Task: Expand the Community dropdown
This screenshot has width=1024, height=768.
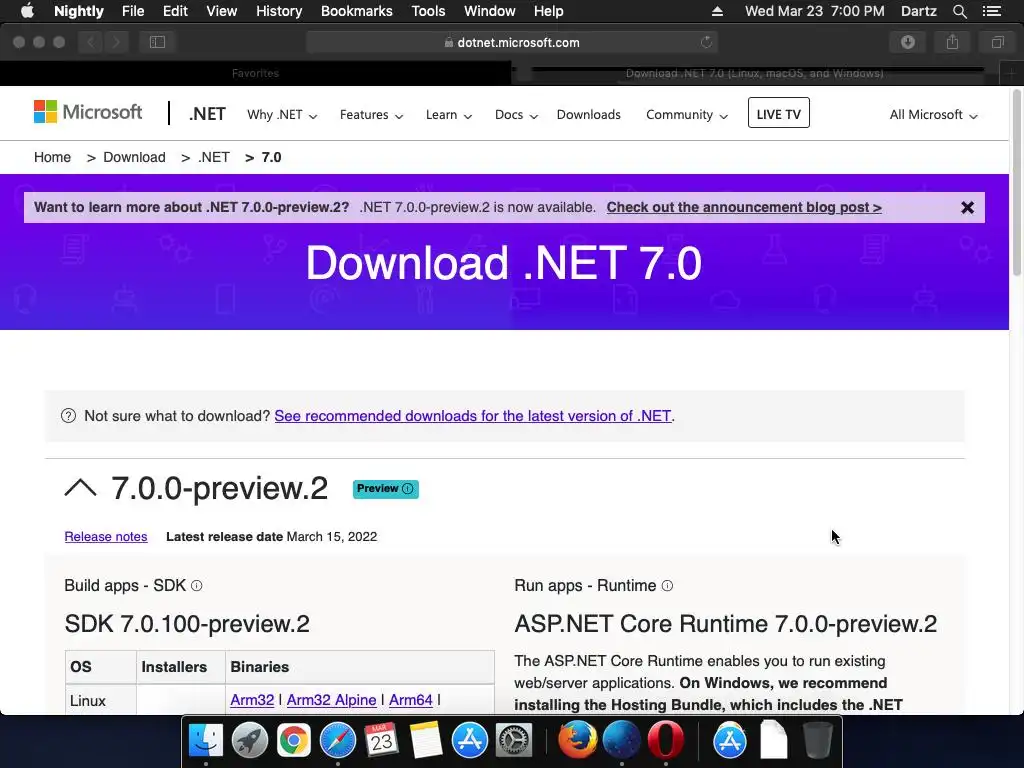Action: point(686,115)
